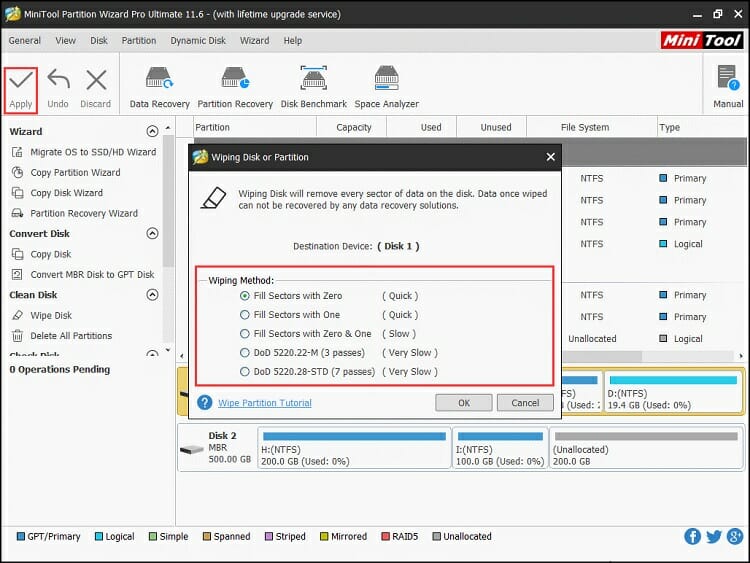750x563 pixels.
Task: Open the Wipe Partition Tutorial link
Action: [264, 403]
